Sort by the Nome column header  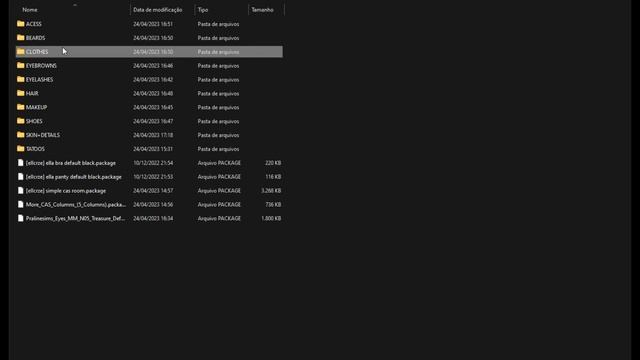30,9
